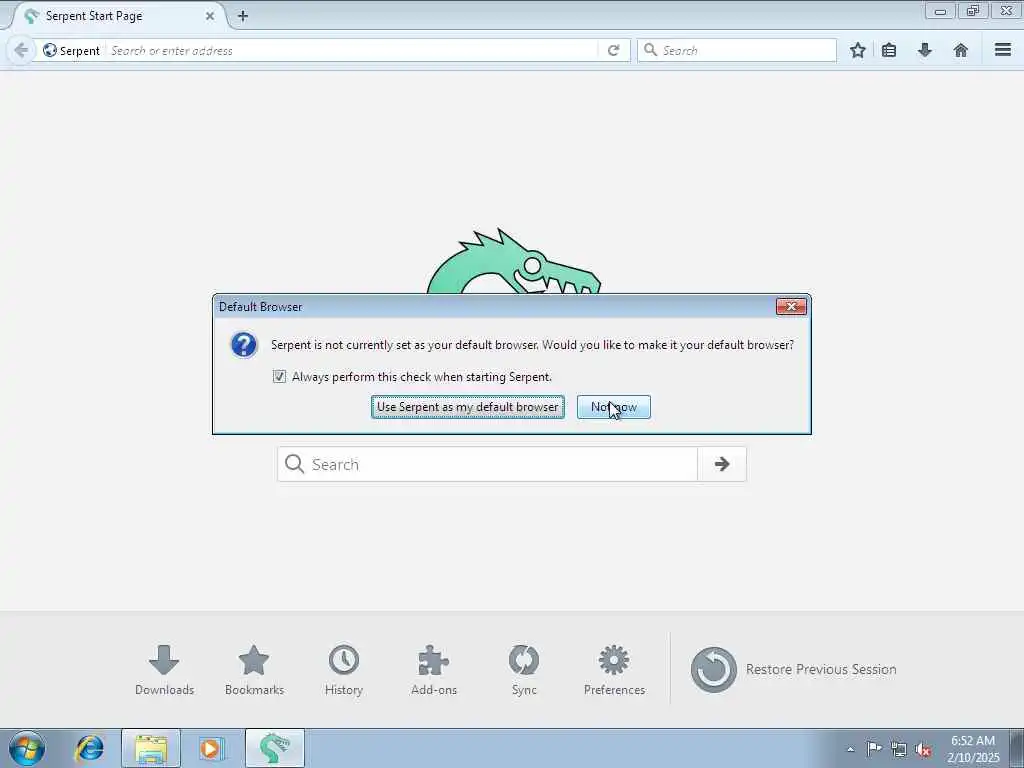Screen dimensions: 1024x768
Task: Open Windows Media Player from taskbar
Action: [212, 748]
